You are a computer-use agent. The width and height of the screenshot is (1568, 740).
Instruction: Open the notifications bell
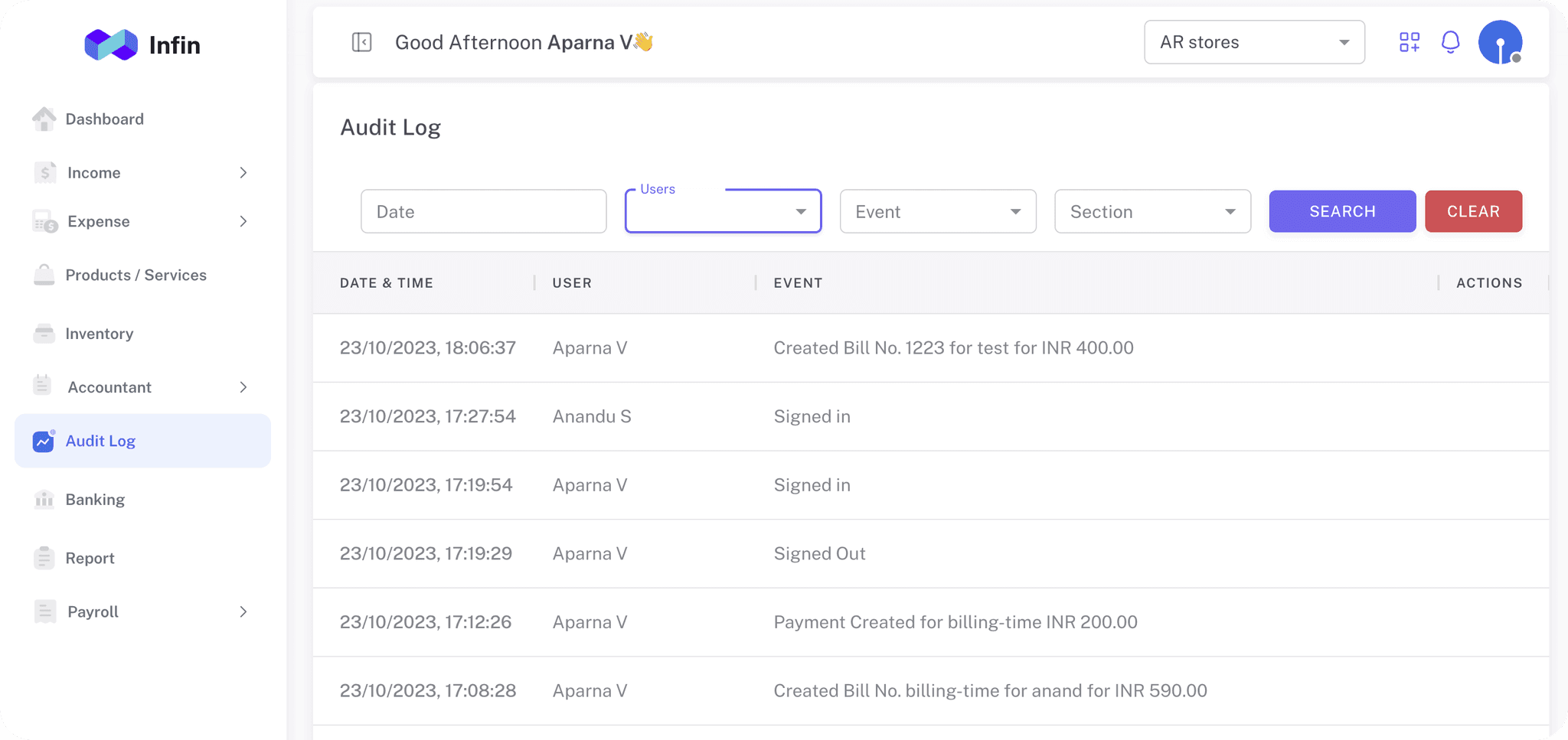[x=1449, y=42]
